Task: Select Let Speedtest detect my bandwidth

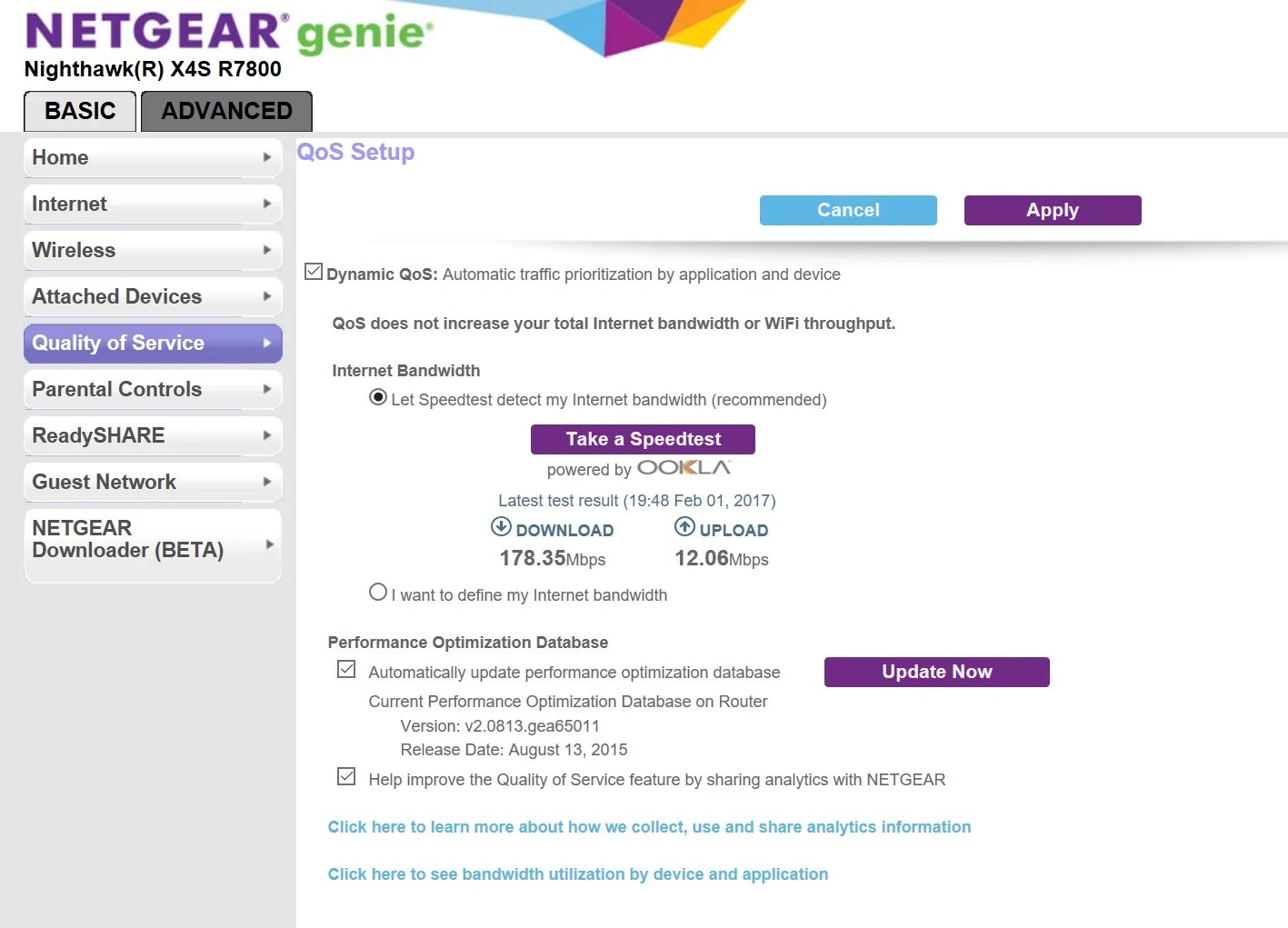Action: pos(378,397)
